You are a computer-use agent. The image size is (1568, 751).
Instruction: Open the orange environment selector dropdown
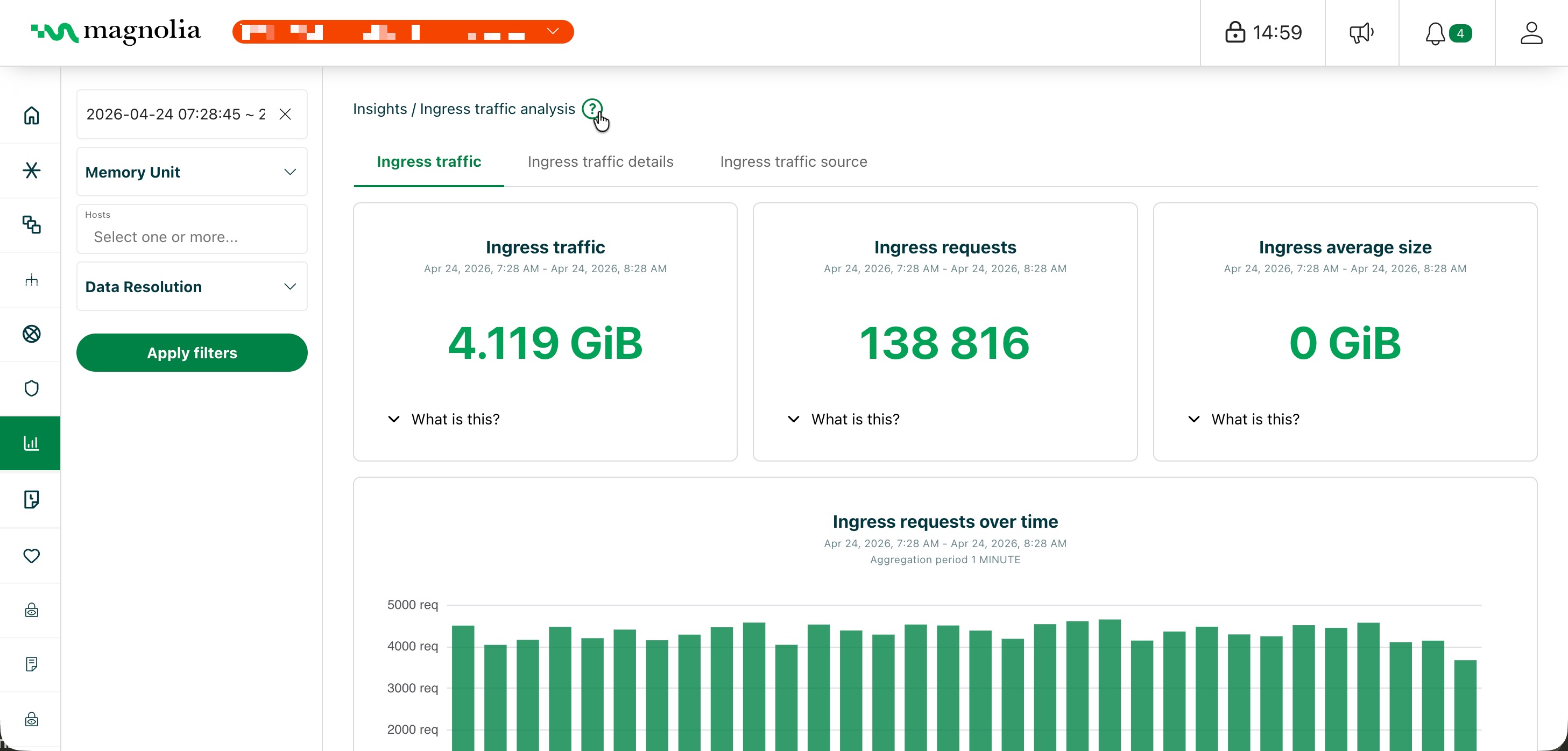coord(402,32)
